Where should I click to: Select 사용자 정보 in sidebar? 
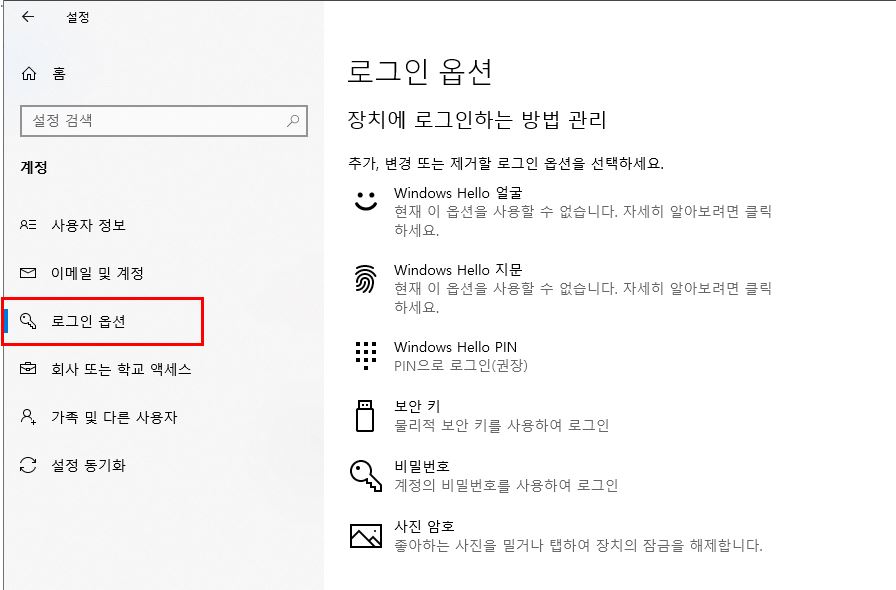[89, 225]
